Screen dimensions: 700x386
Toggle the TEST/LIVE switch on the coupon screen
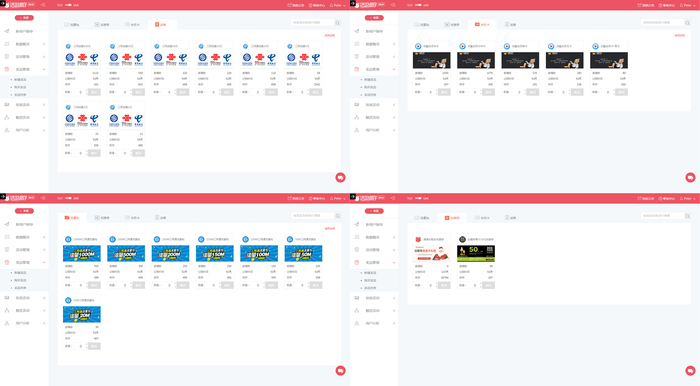coord(418,198)
